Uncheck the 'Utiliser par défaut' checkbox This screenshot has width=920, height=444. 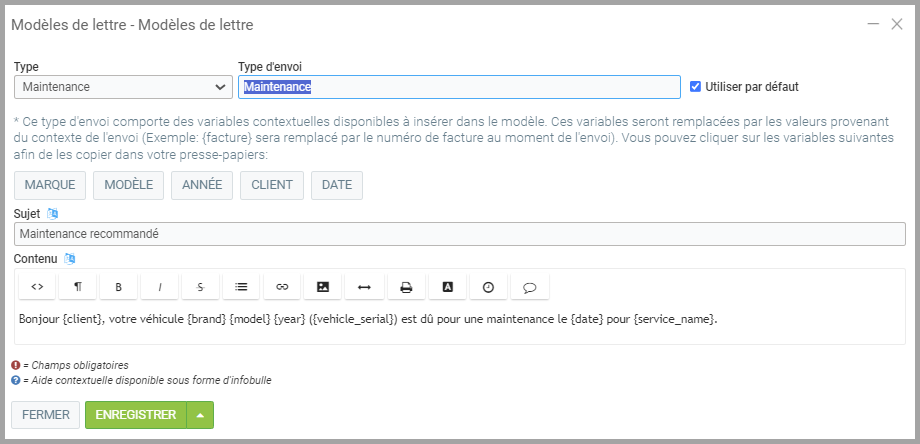695,87
